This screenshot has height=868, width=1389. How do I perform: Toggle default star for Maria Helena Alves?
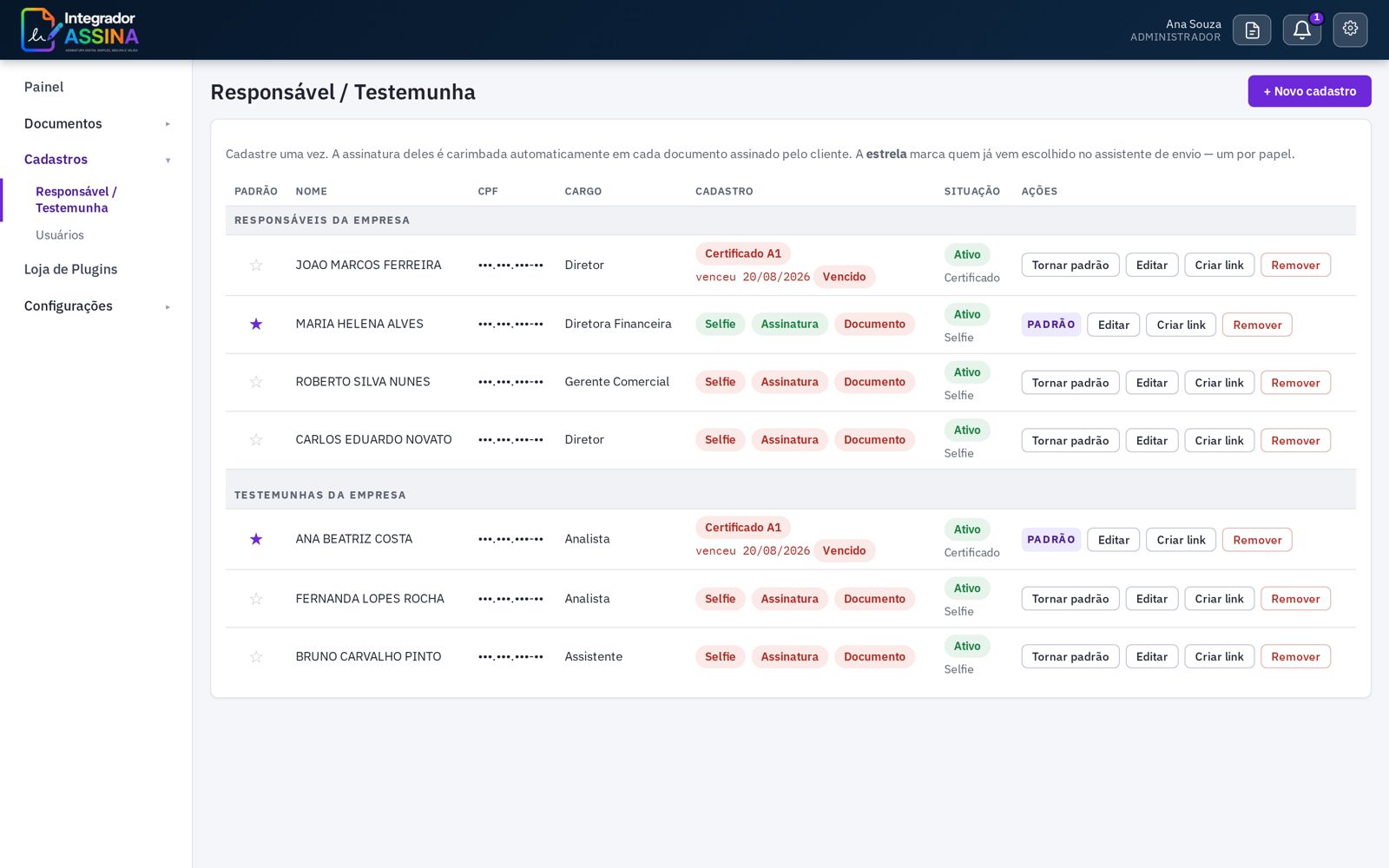pos(256,325)
